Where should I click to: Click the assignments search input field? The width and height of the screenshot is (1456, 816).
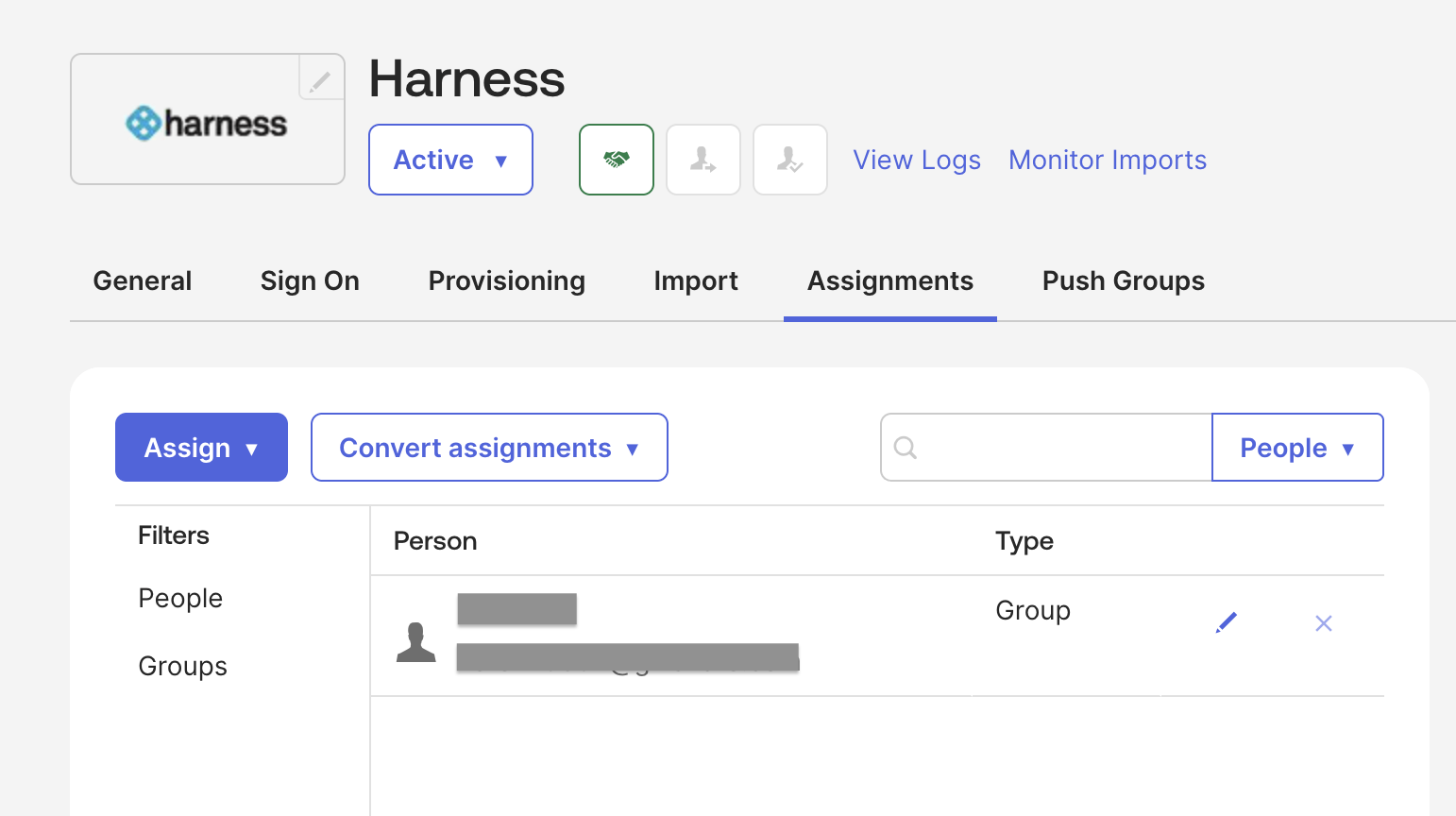point(1046,448)
